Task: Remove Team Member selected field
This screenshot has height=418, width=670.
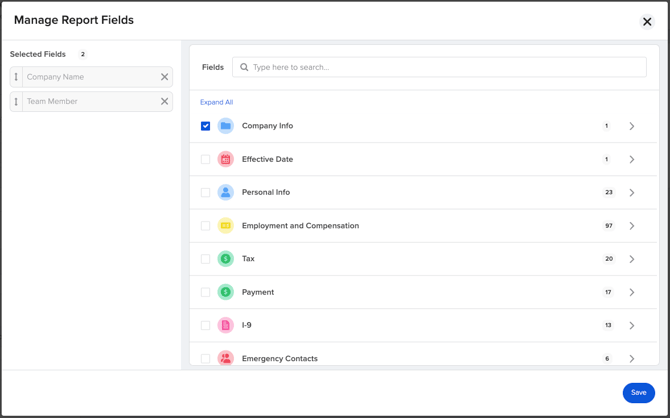Action: pos(165,101)
